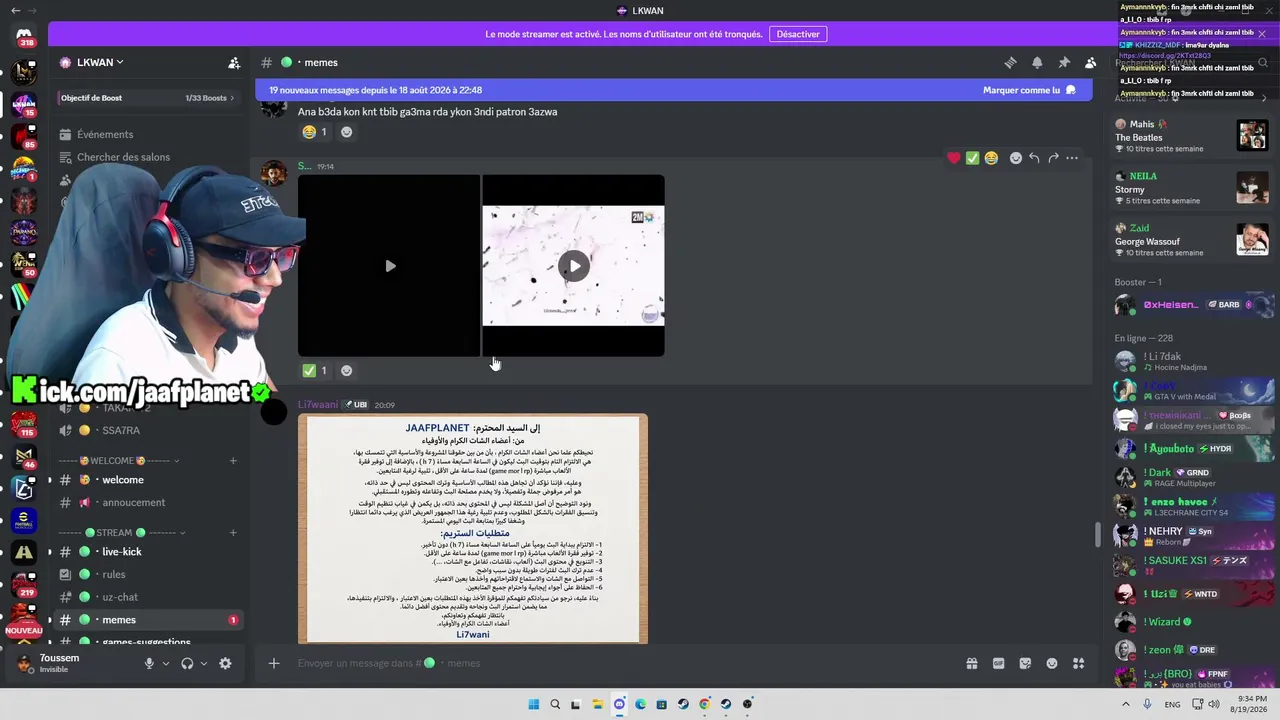
Task: Open the emoji picker in message bar
Action: click(1052, 663)
